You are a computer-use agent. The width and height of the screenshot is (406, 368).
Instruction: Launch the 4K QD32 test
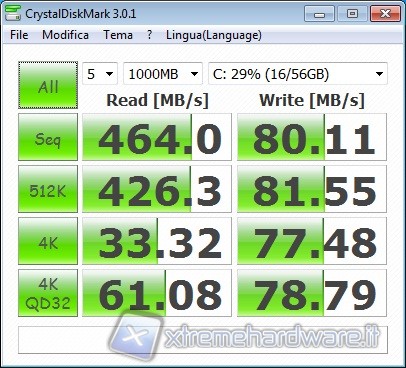[48, 293]
